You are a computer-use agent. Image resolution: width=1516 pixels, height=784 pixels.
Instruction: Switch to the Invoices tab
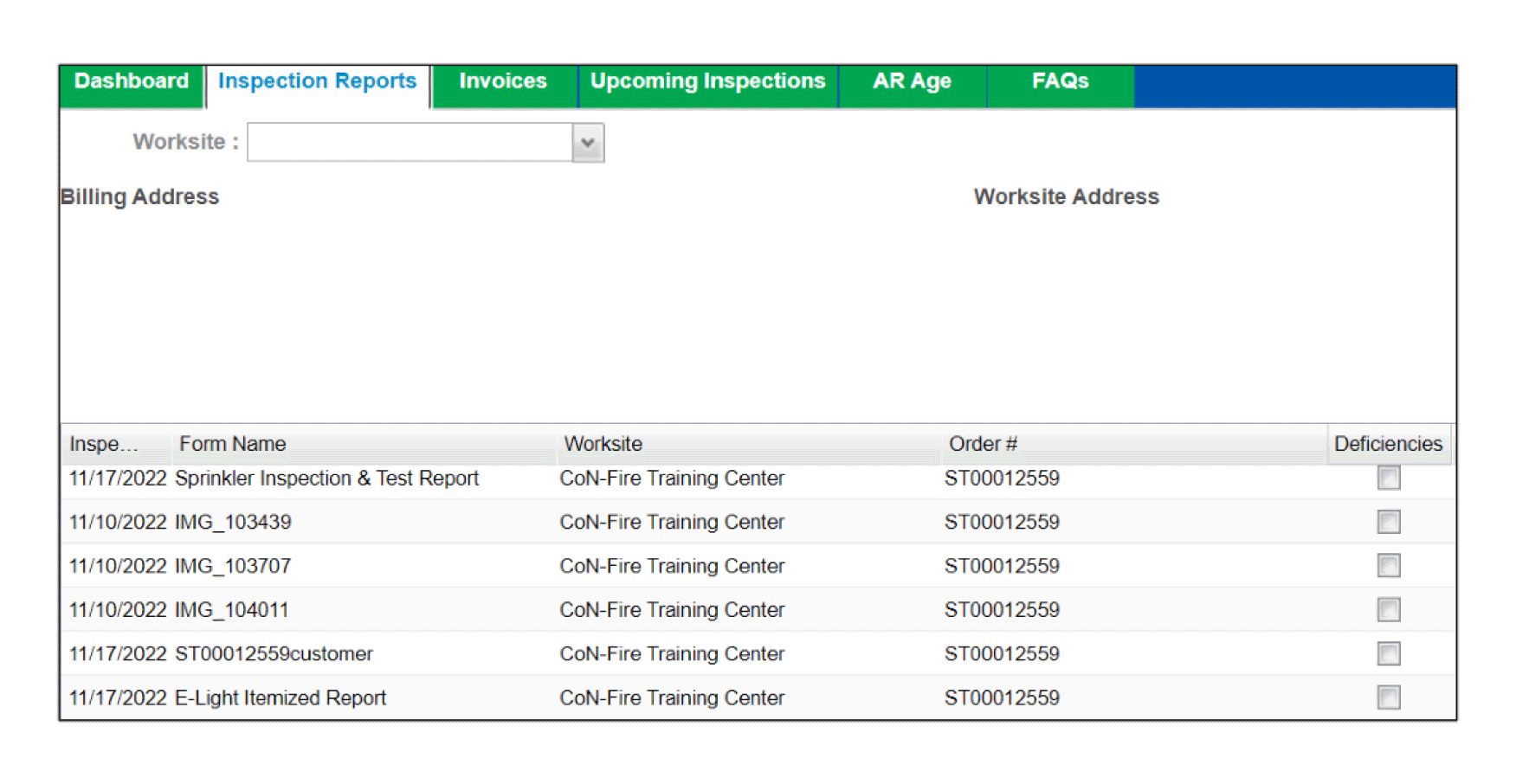point(503,82)
